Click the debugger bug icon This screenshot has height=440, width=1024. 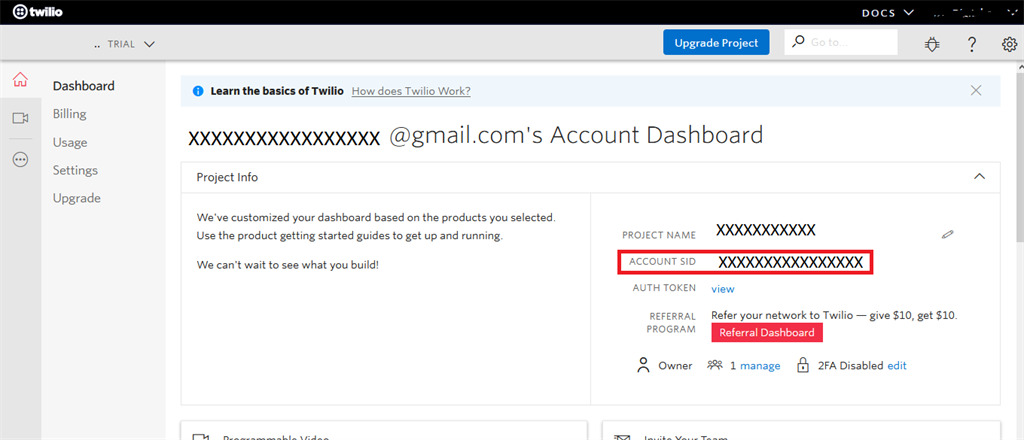click(x=932, y=44)
